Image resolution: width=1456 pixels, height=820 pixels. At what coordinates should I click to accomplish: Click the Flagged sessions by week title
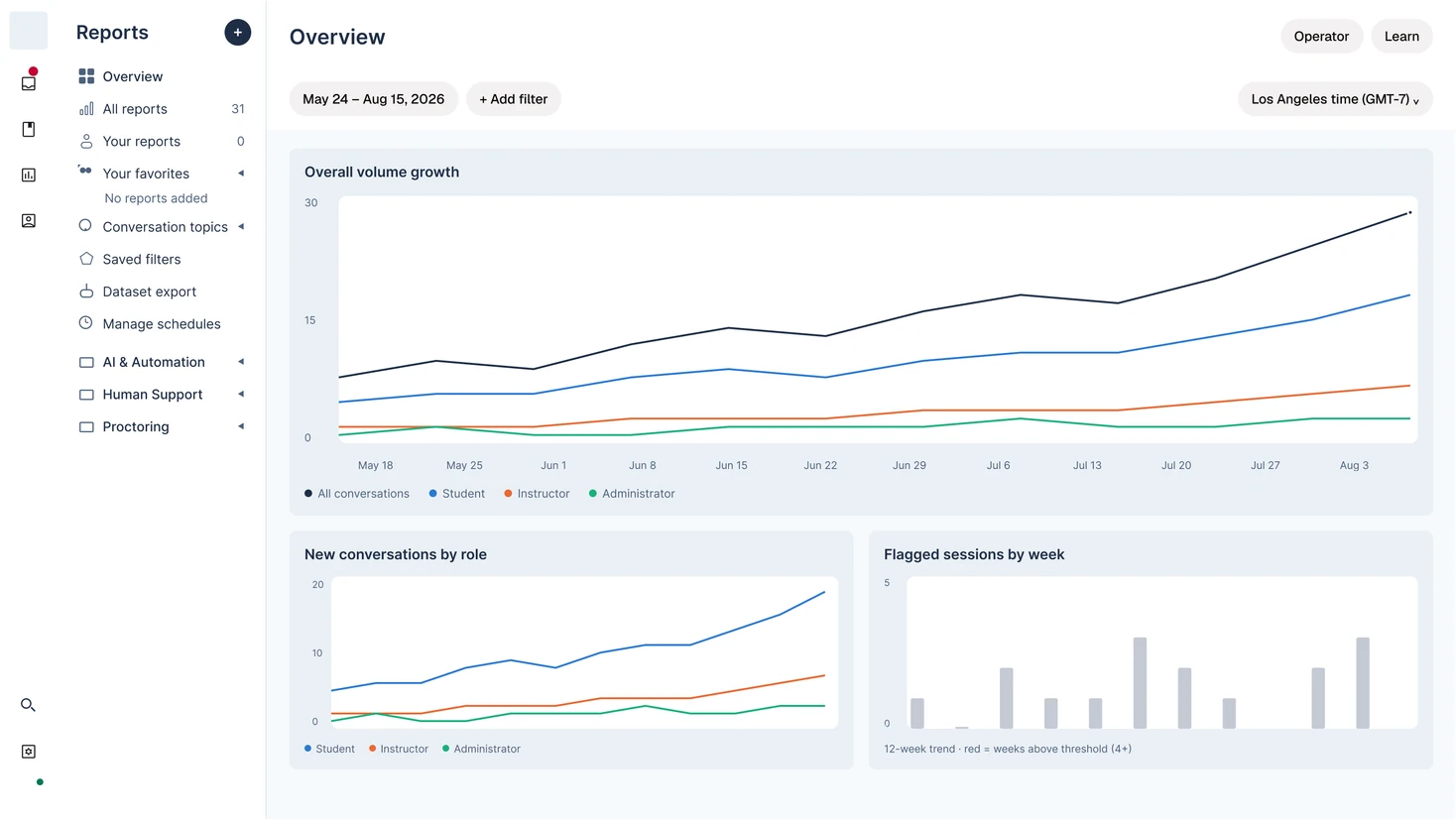pos(974,555)
